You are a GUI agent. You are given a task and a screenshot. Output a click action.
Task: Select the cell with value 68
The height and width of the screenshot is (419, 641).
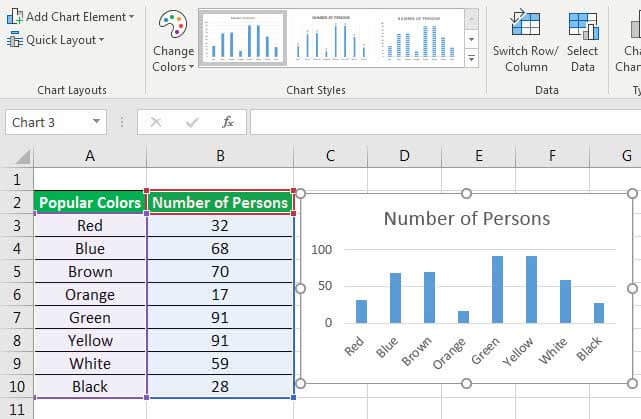220,249
